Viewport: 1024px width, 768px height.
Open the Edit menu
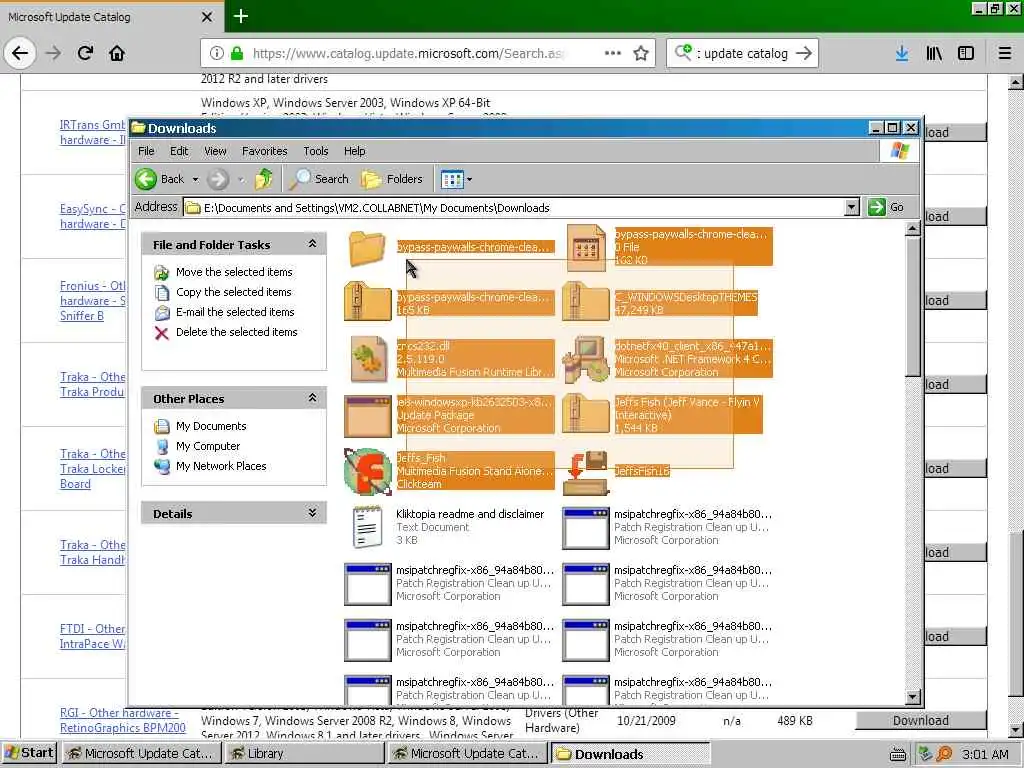pos(179,151)
